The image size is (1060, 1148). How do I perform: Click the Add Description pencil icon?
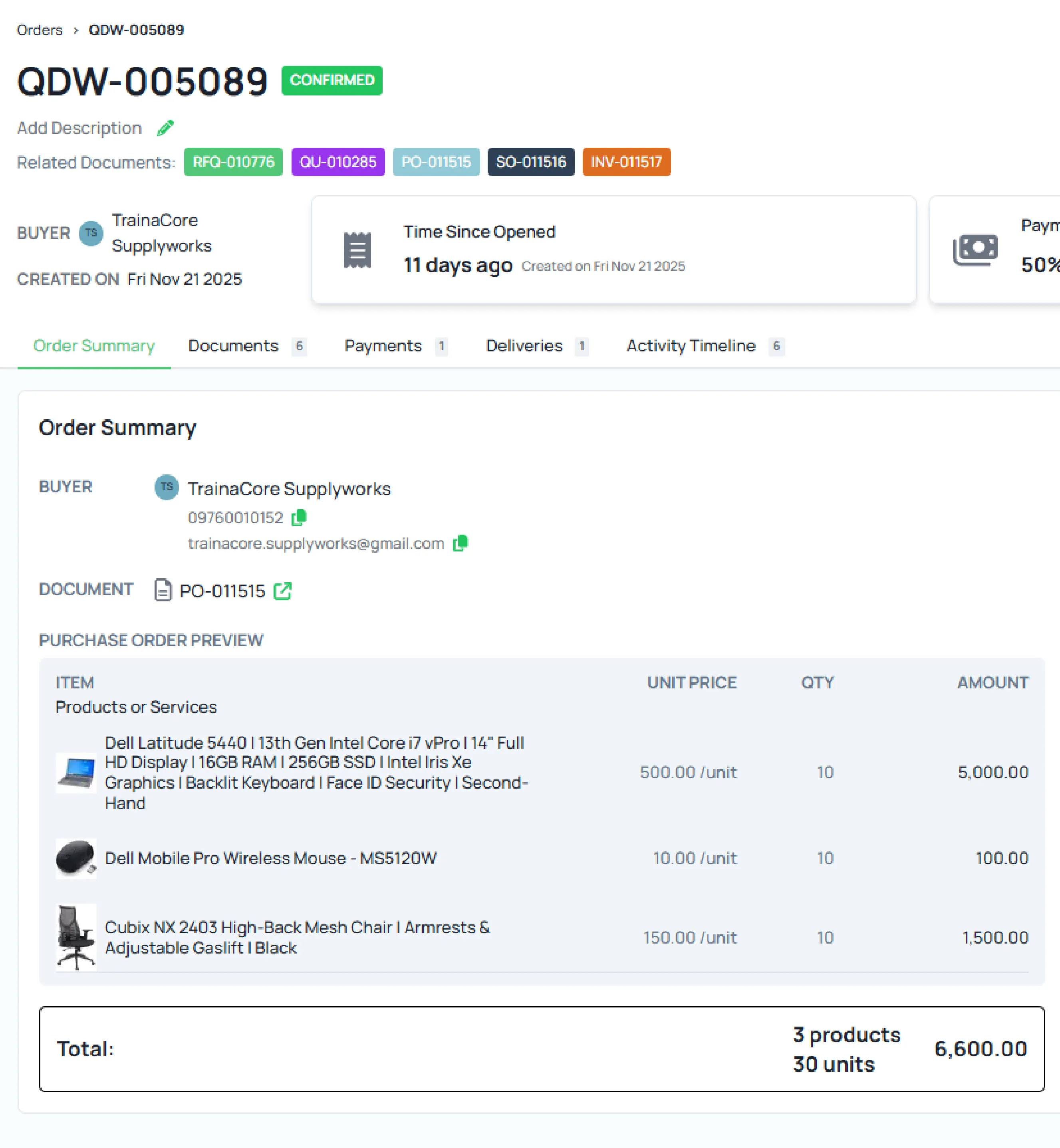point(165,127)
